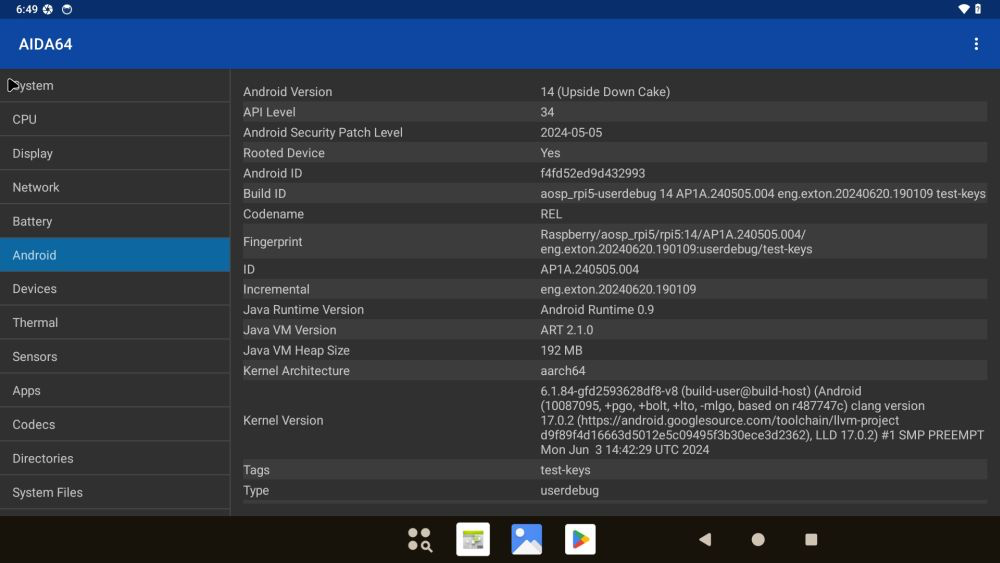Select the Android section
This screenshot has height=563, width=1000.
[x=115, y=255]
